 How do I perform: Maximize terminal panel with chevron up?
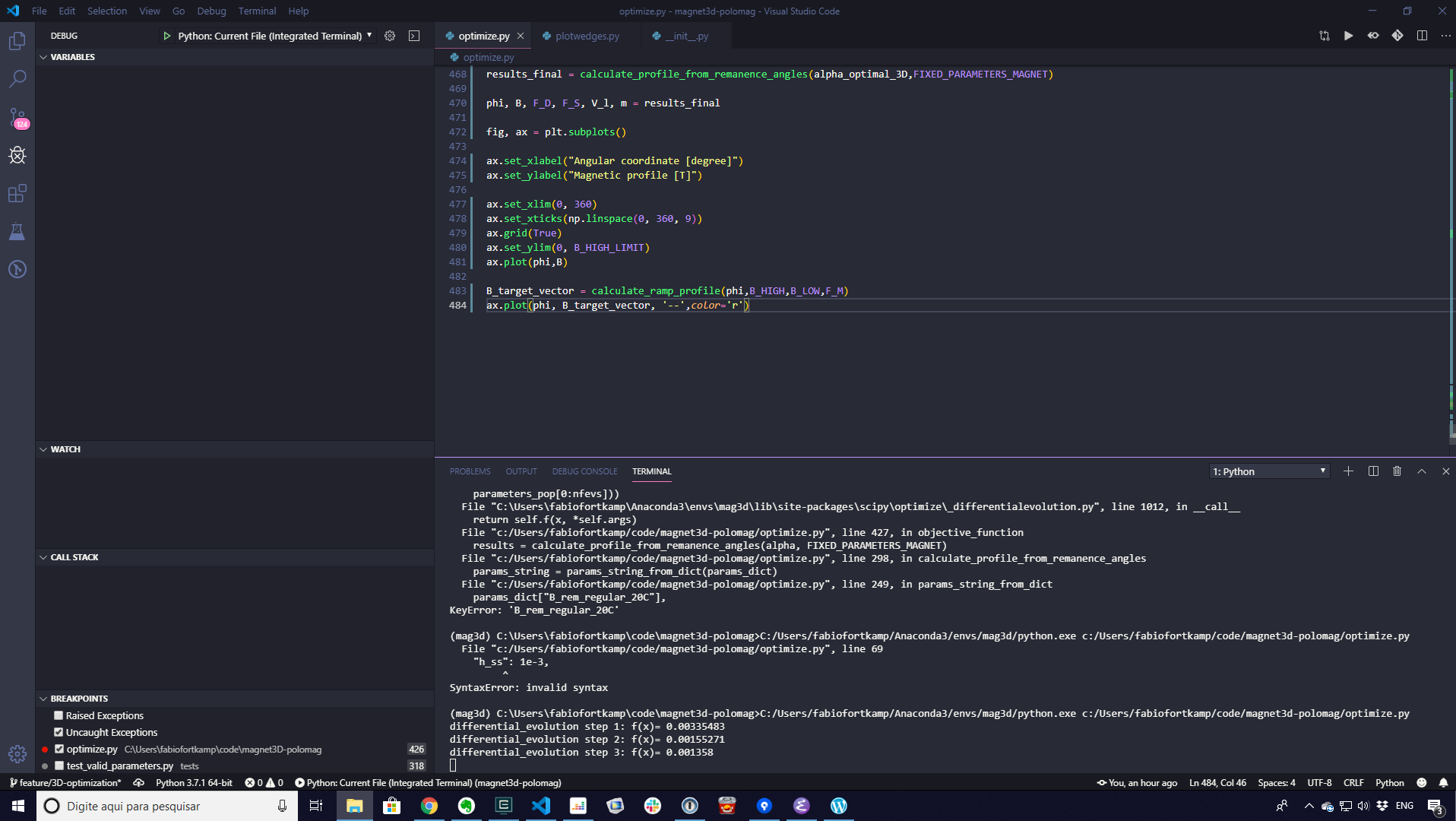click(1421, 471)
